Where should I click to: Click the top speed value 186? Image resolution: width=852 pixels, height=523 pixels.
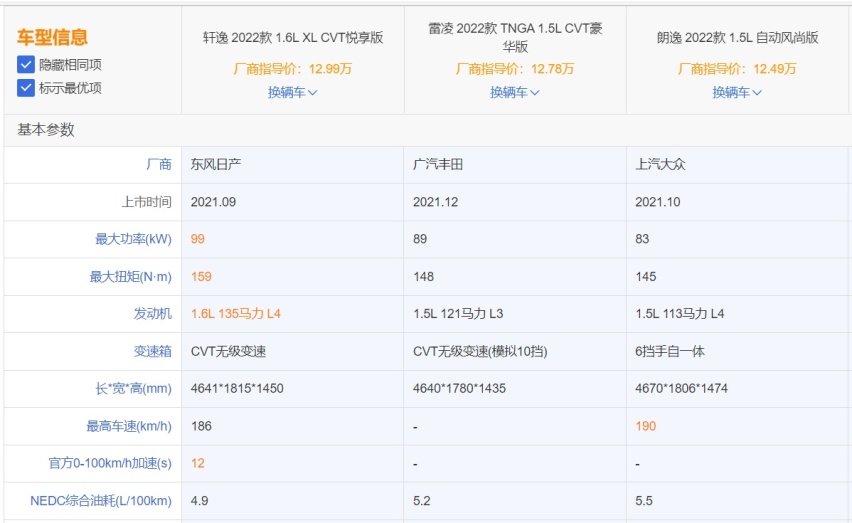pyautogui.click(x=201, y=426)
